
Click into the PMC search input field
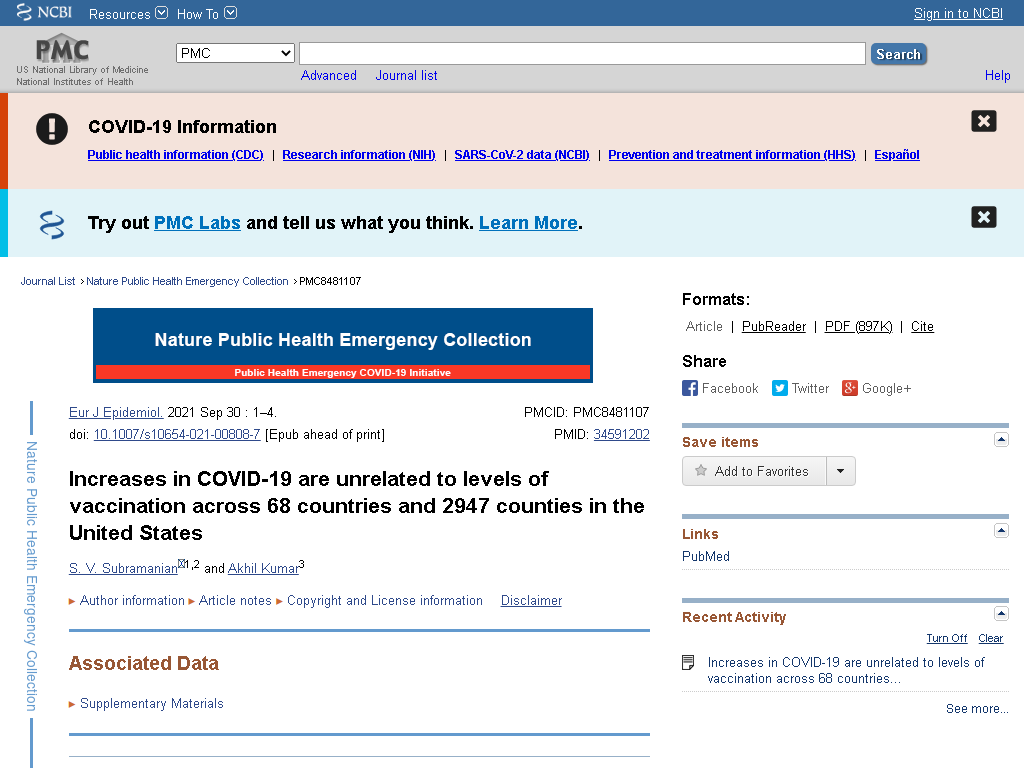[x=582, y=54]
